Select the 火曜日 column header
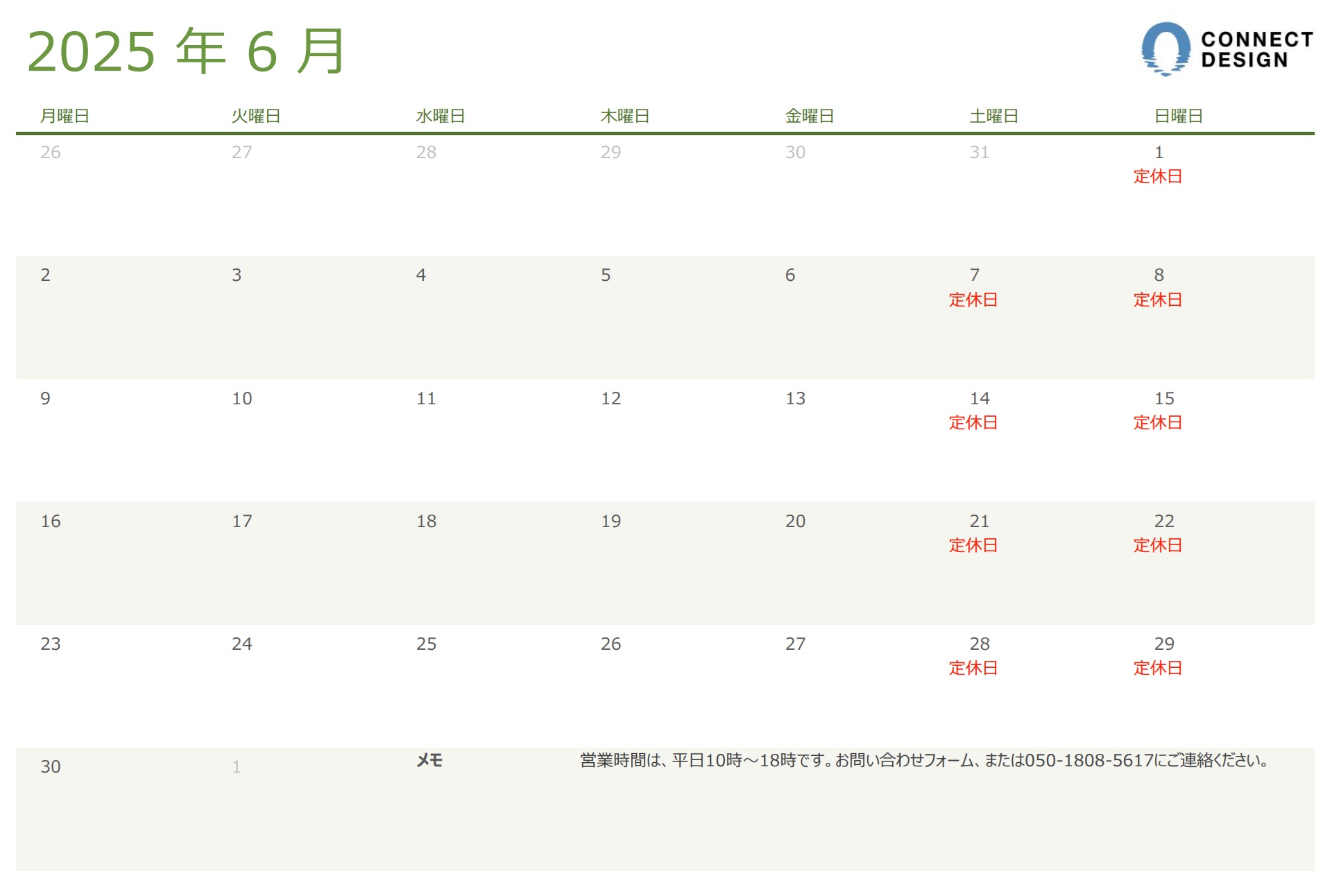Image resolution: width=1332 pixels, height=896 pixels. point(256,116)
